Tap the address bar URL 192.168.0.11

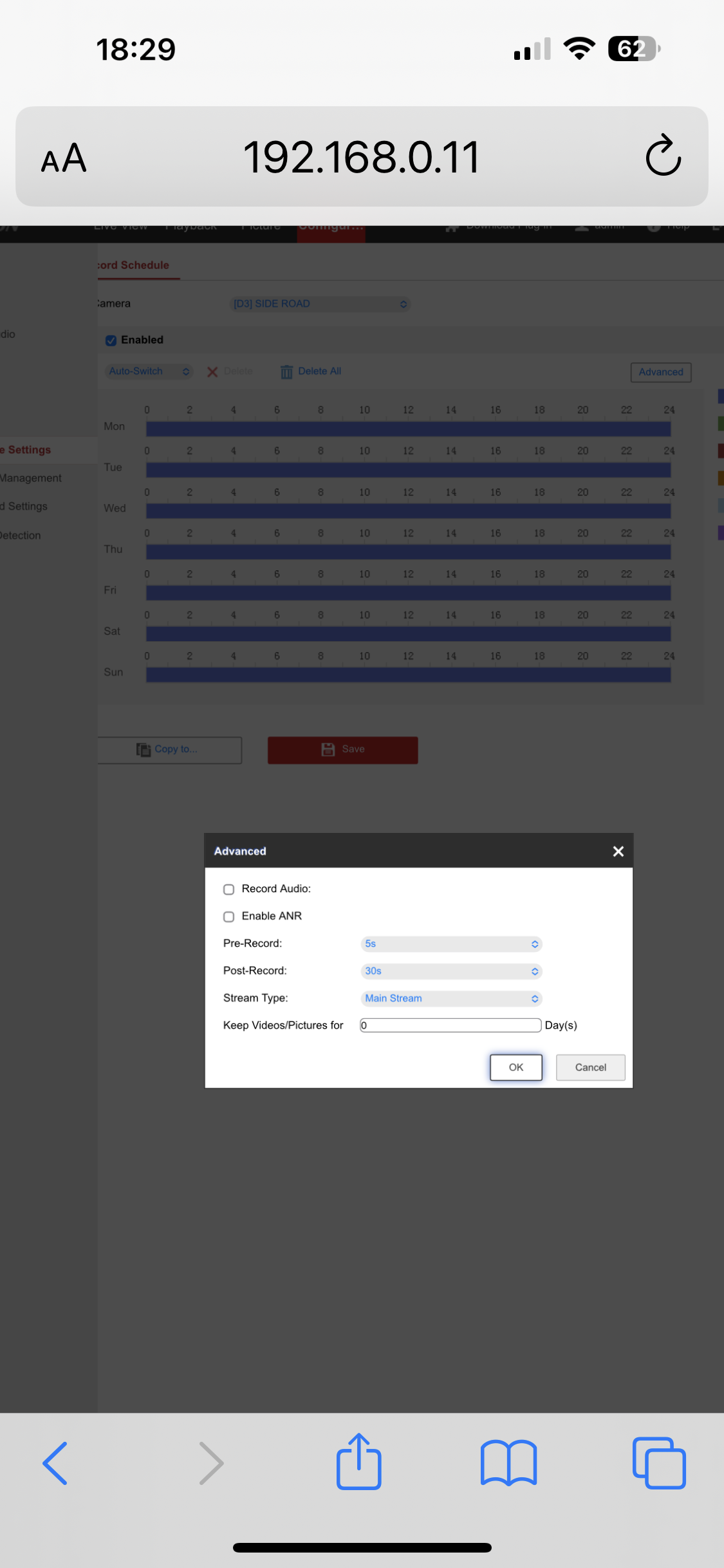click(x=361, y=157)
